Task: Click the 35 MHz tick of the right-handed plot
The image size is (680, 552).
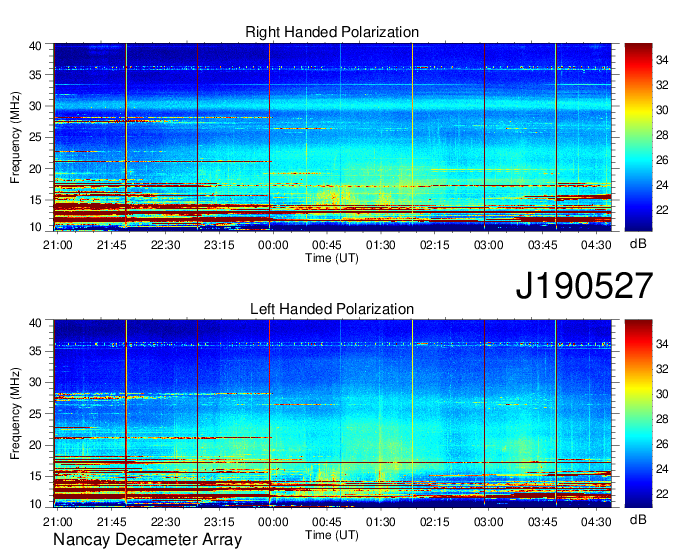Action: coord(35,75)
